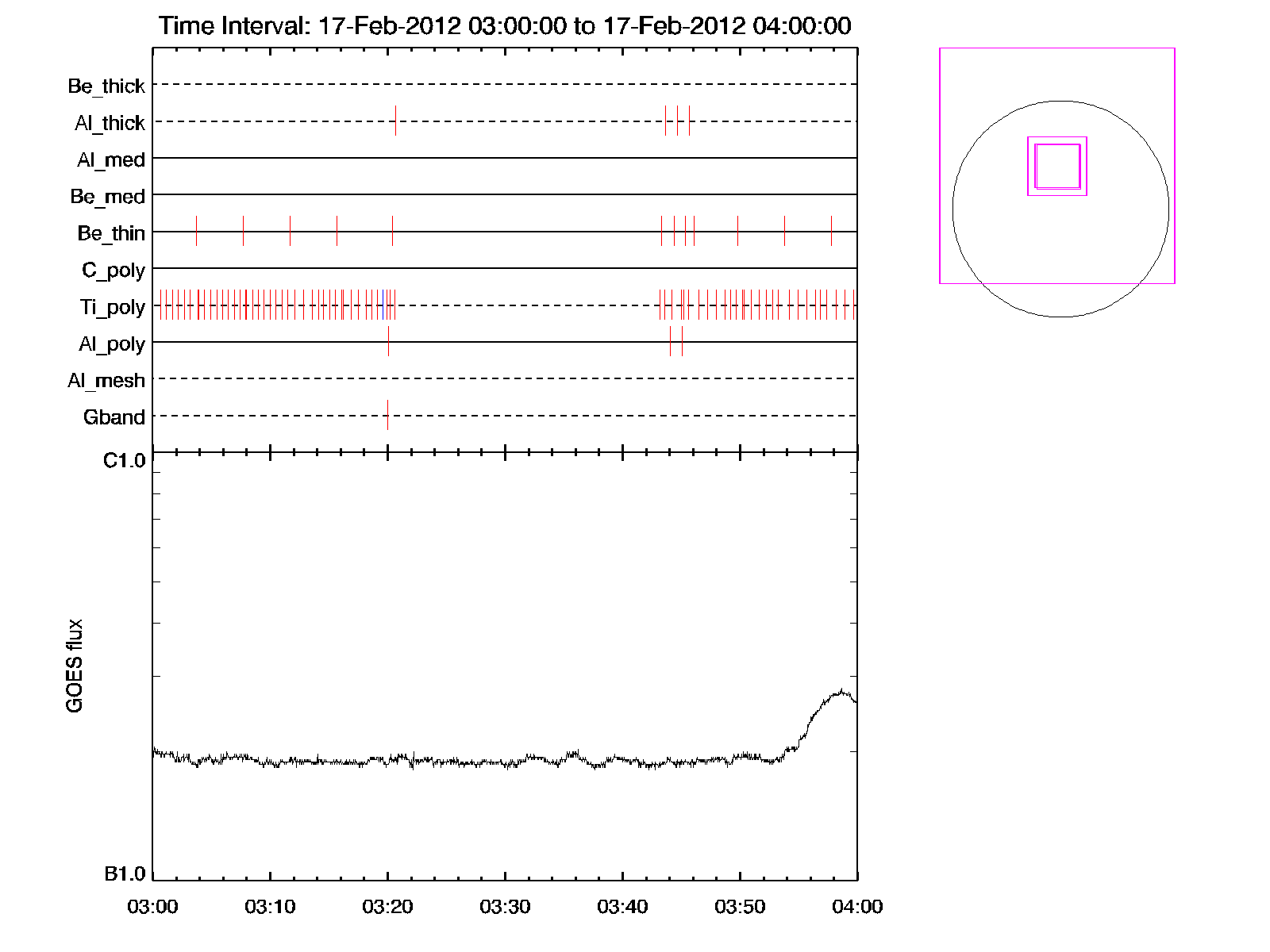Click the Gband row label
1270x952 pixels.
[114, 417]
